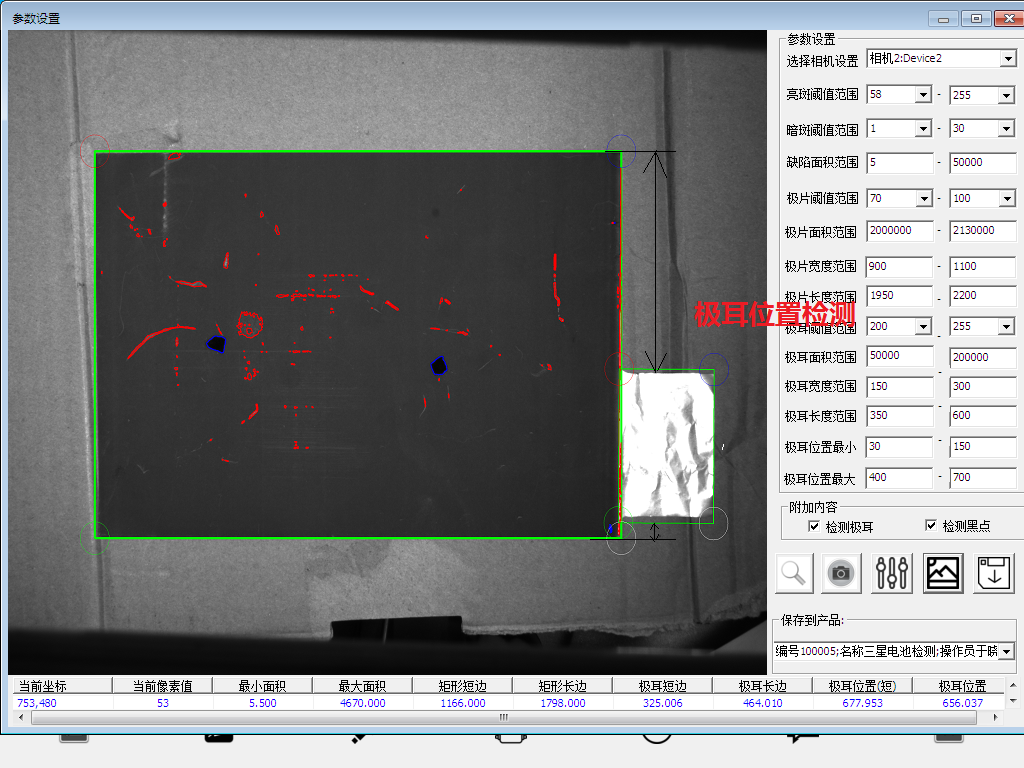Click 极耳长度范围 minimum field 350

pos(900,416)
